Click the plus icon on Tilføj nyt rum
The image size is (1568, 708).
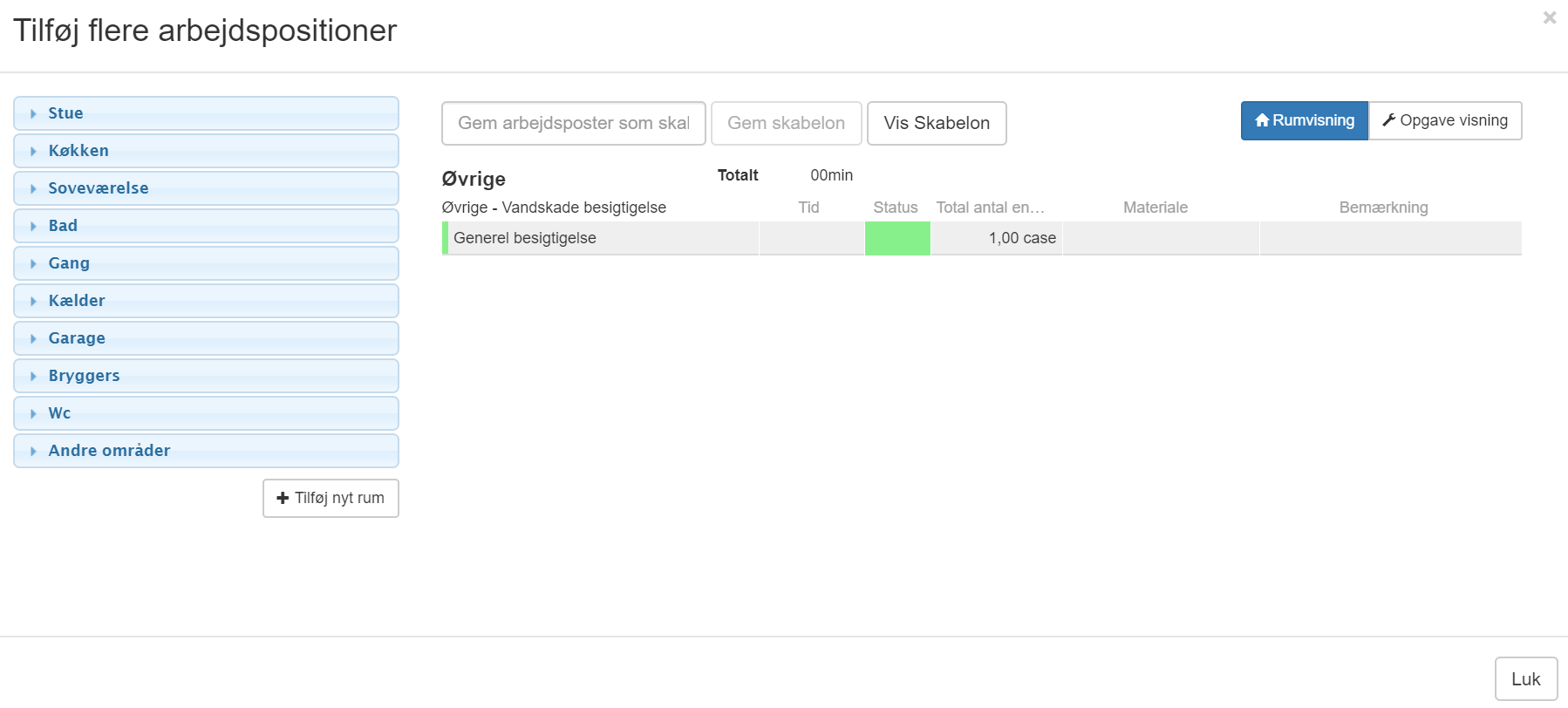(x=283, y=498)
